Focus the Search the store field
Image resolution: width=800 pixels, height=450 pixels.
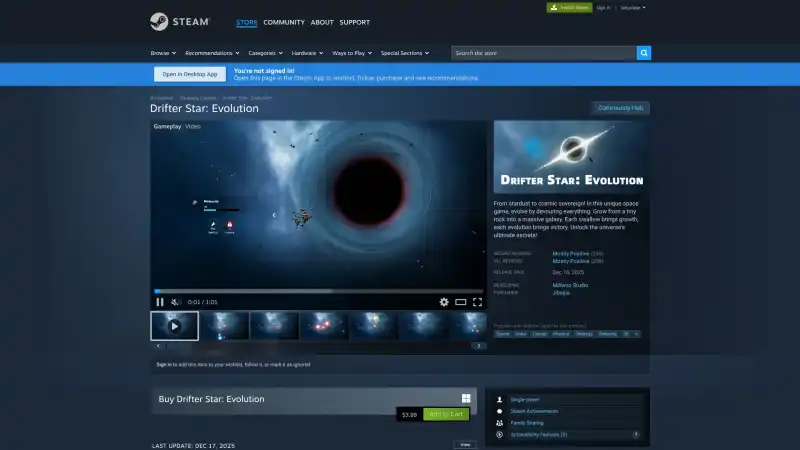543,53
